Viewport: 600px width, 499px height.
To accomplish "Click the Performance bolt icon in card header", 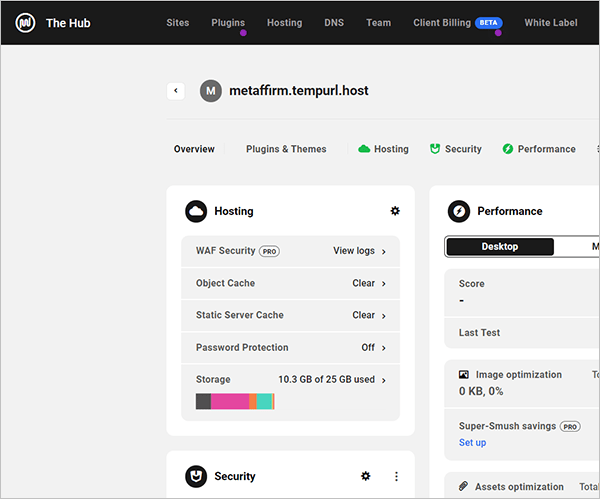I will pos(459,211).
